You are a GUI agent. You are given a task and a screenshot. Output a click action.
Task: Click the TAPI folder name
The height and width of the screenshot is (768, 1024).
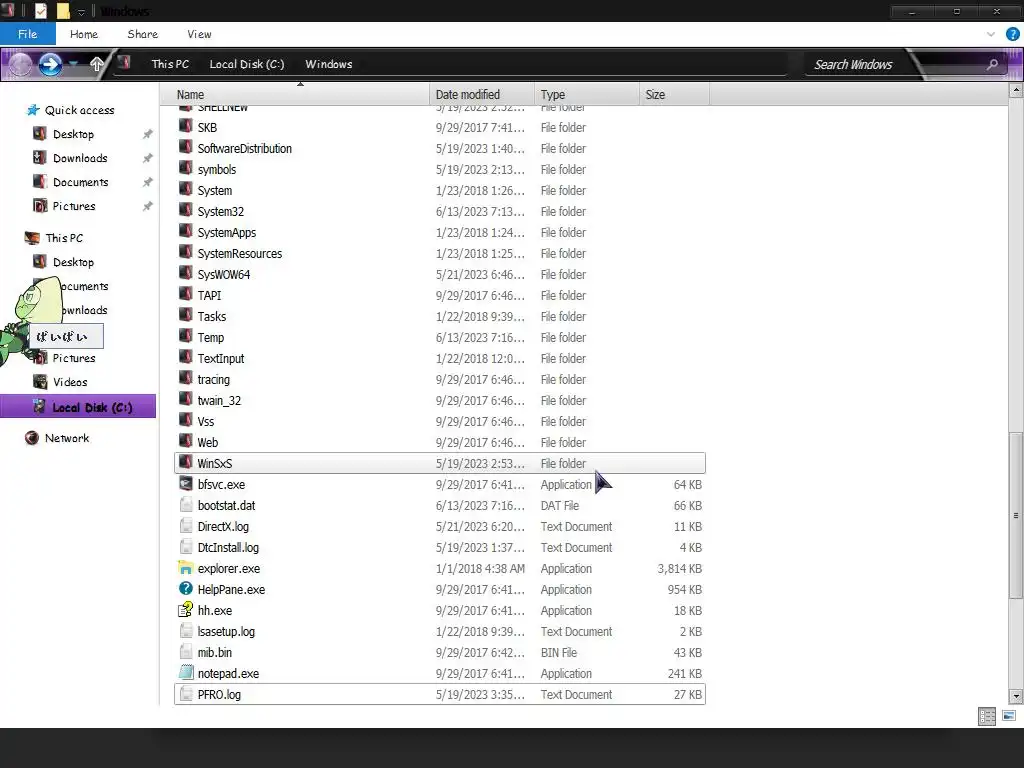tap(209, 295)
